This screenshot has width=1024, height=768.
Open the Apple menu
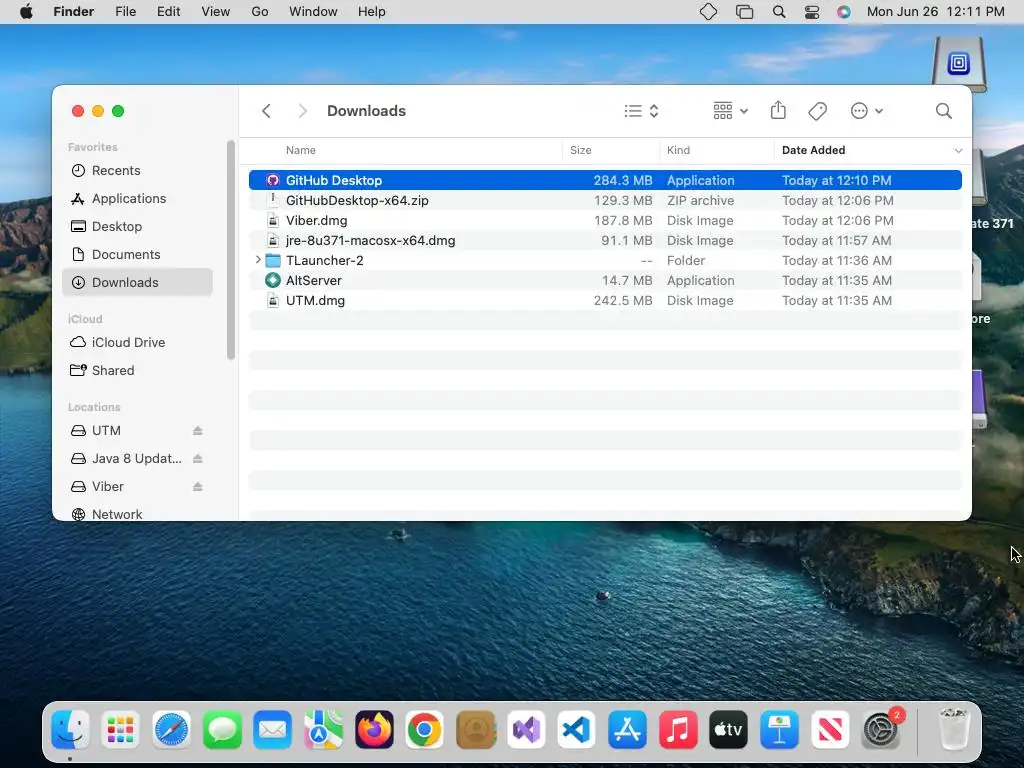[x=26, y=12]
